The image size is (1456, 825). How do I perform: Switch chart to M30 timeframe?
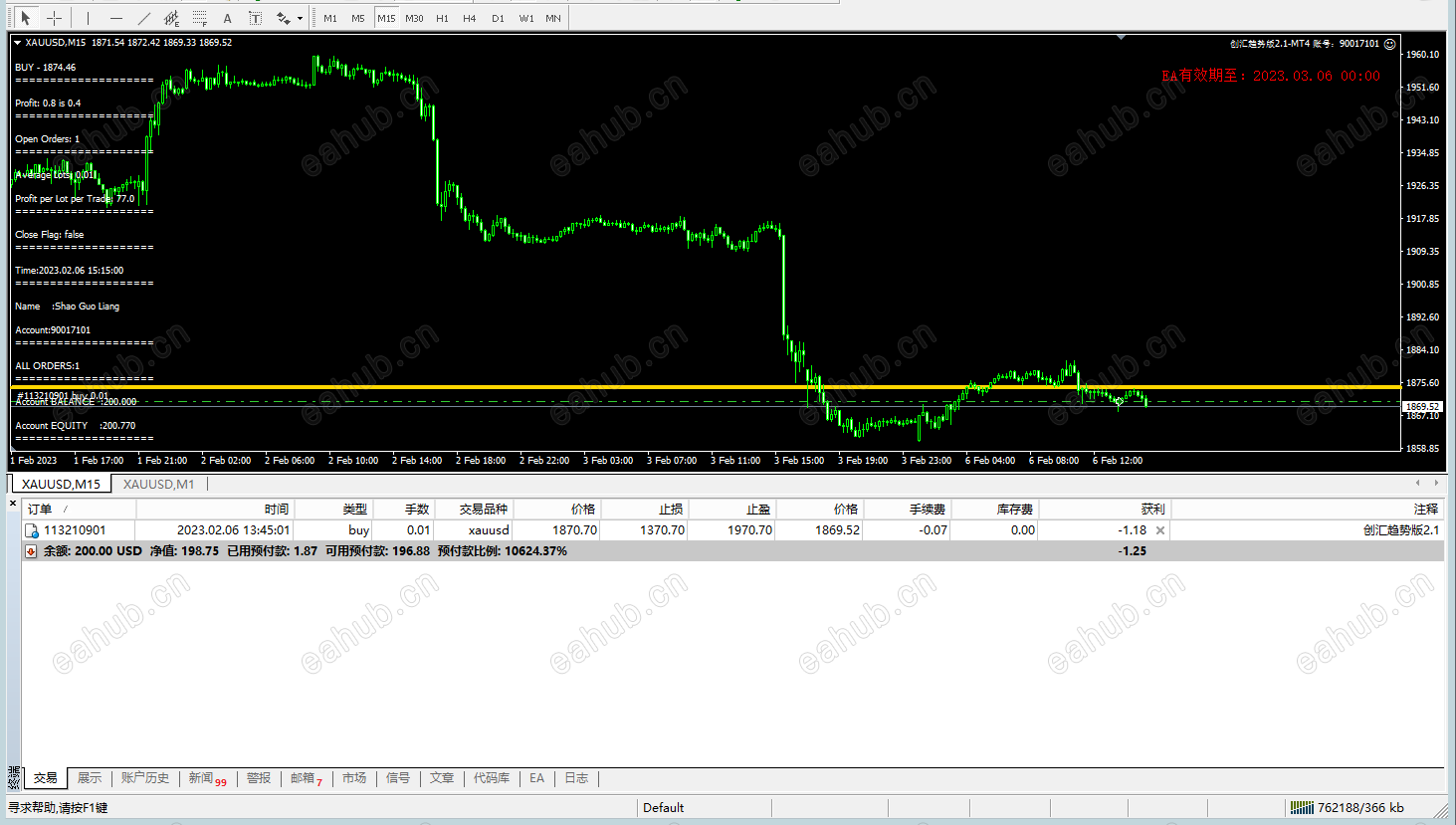coord(414,18)
